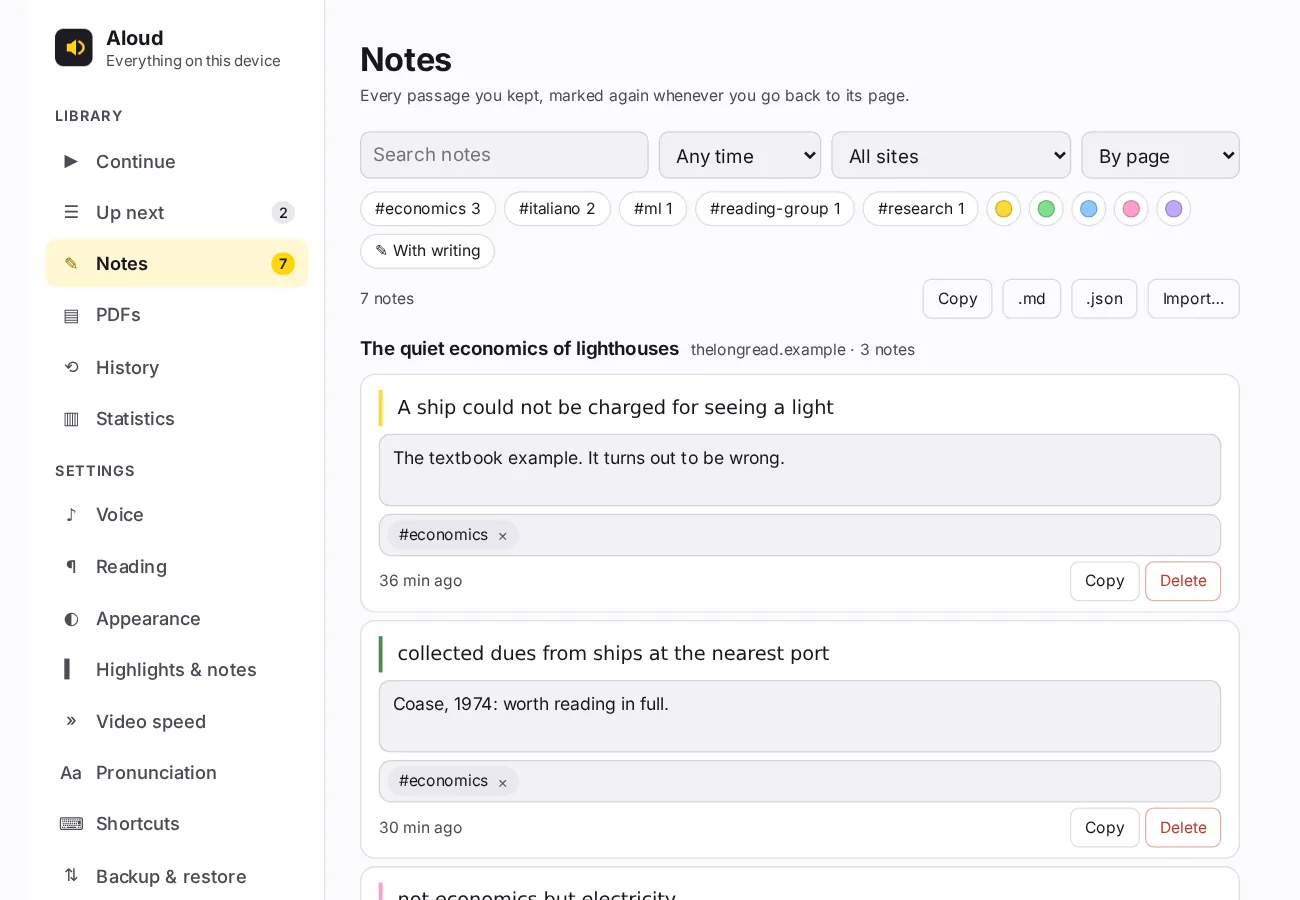Click the Aloud speaker logo icon
The width and height of the screenshot is (1300, 900).
(x=74, y=48)
